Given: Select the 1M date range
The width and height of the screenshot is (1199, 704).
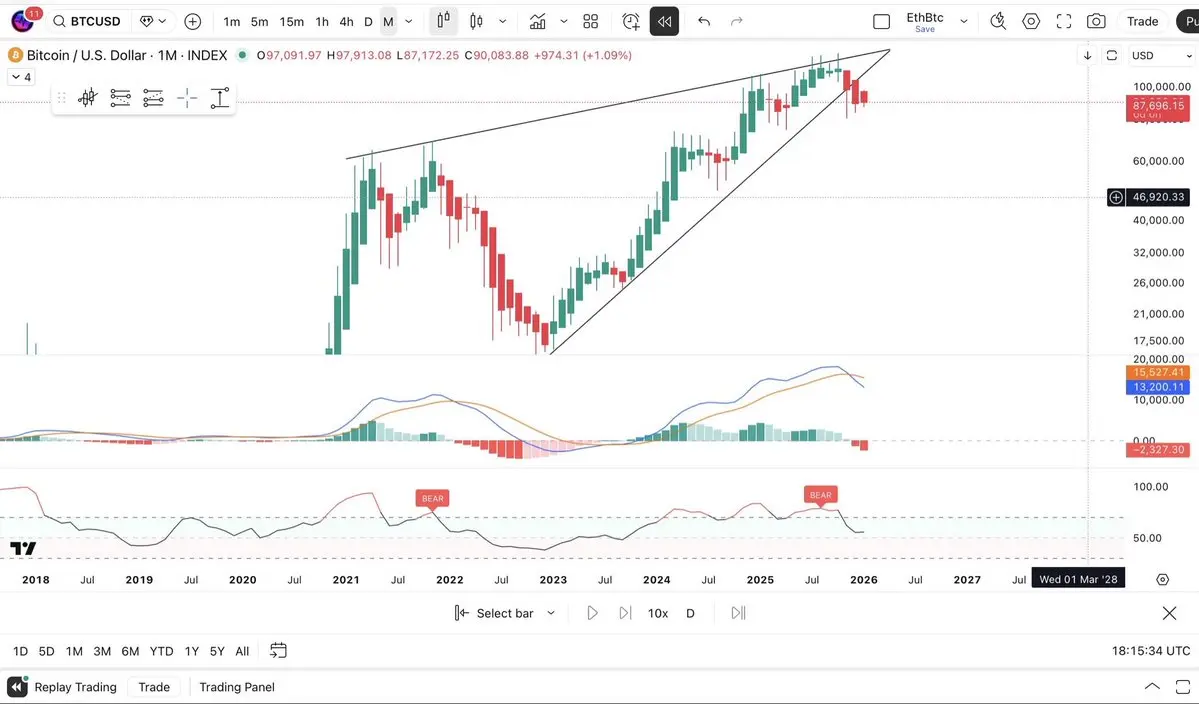Looking at the screenshot, I should (x=74, y=651).
